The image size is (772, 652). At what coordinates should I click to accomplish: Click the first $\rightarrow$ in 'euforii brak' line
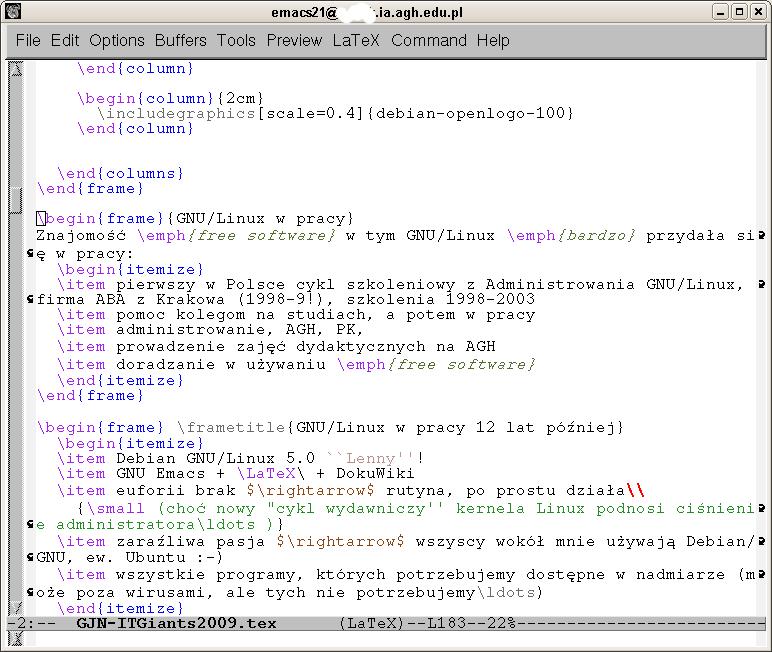311,491
